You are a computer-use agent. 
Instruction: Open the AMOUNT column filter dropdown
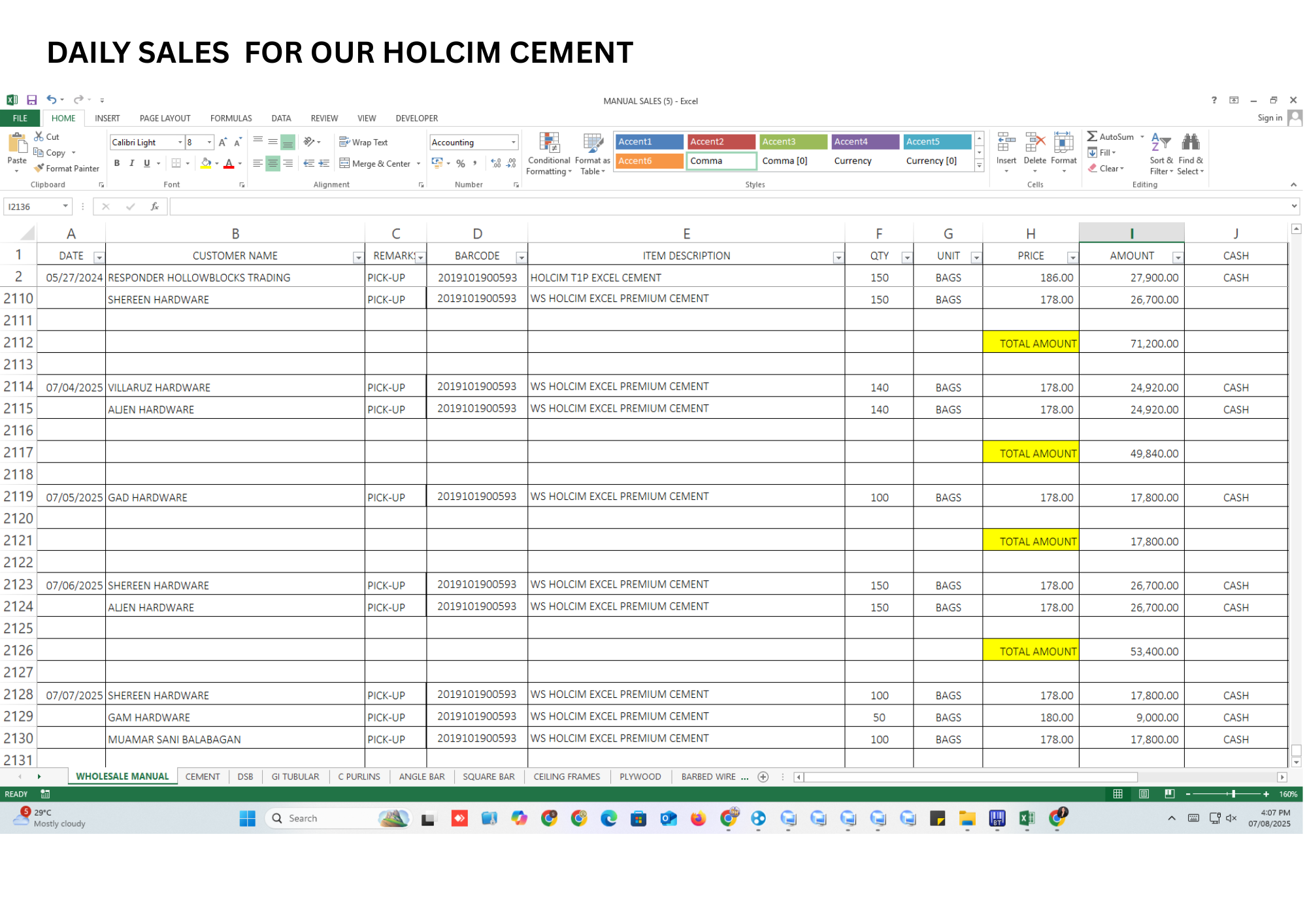tap(1177, 257)
